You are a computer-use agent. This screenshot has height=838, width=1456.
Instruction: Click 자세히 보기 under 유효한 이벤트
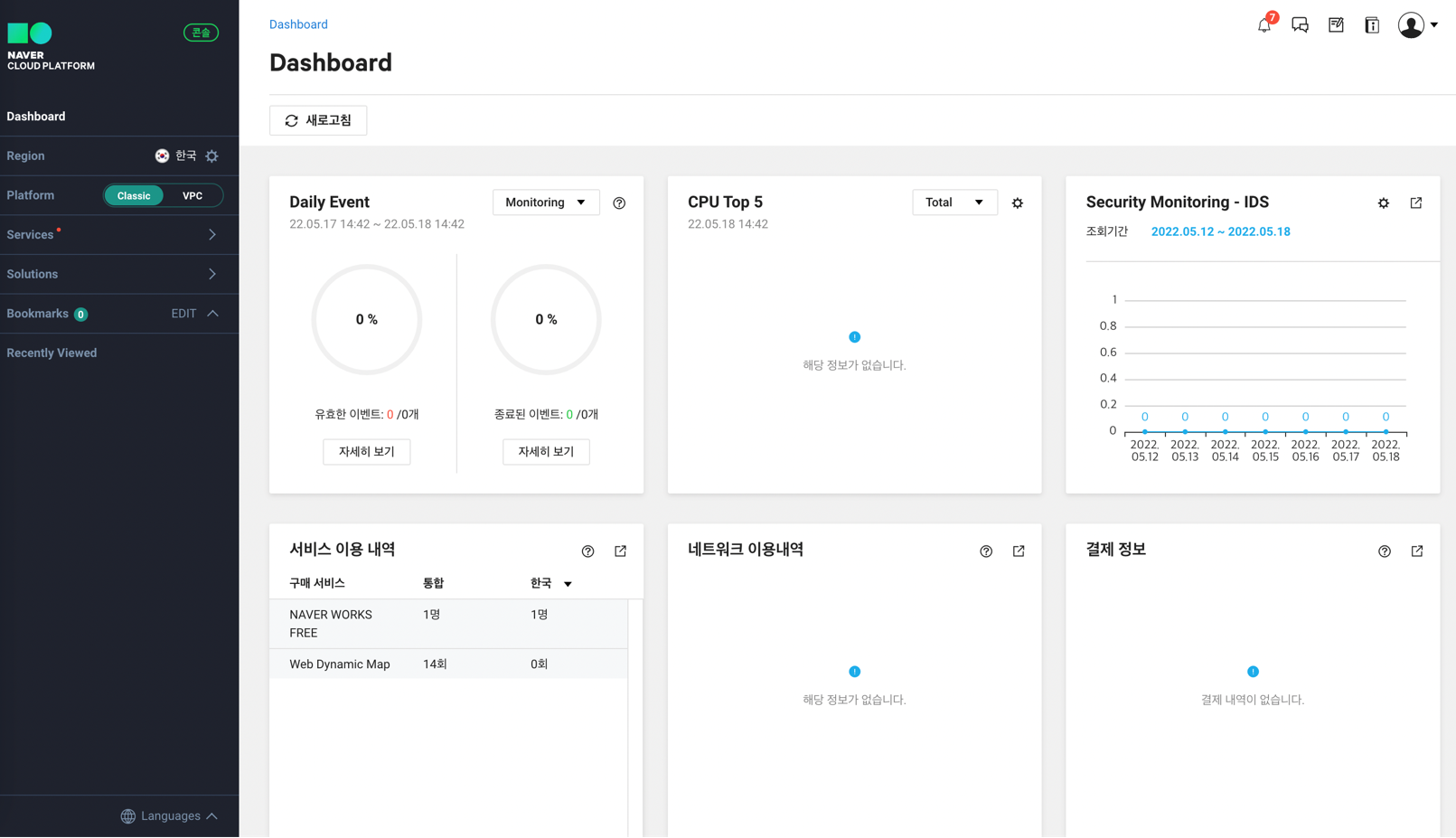[366, 451]
